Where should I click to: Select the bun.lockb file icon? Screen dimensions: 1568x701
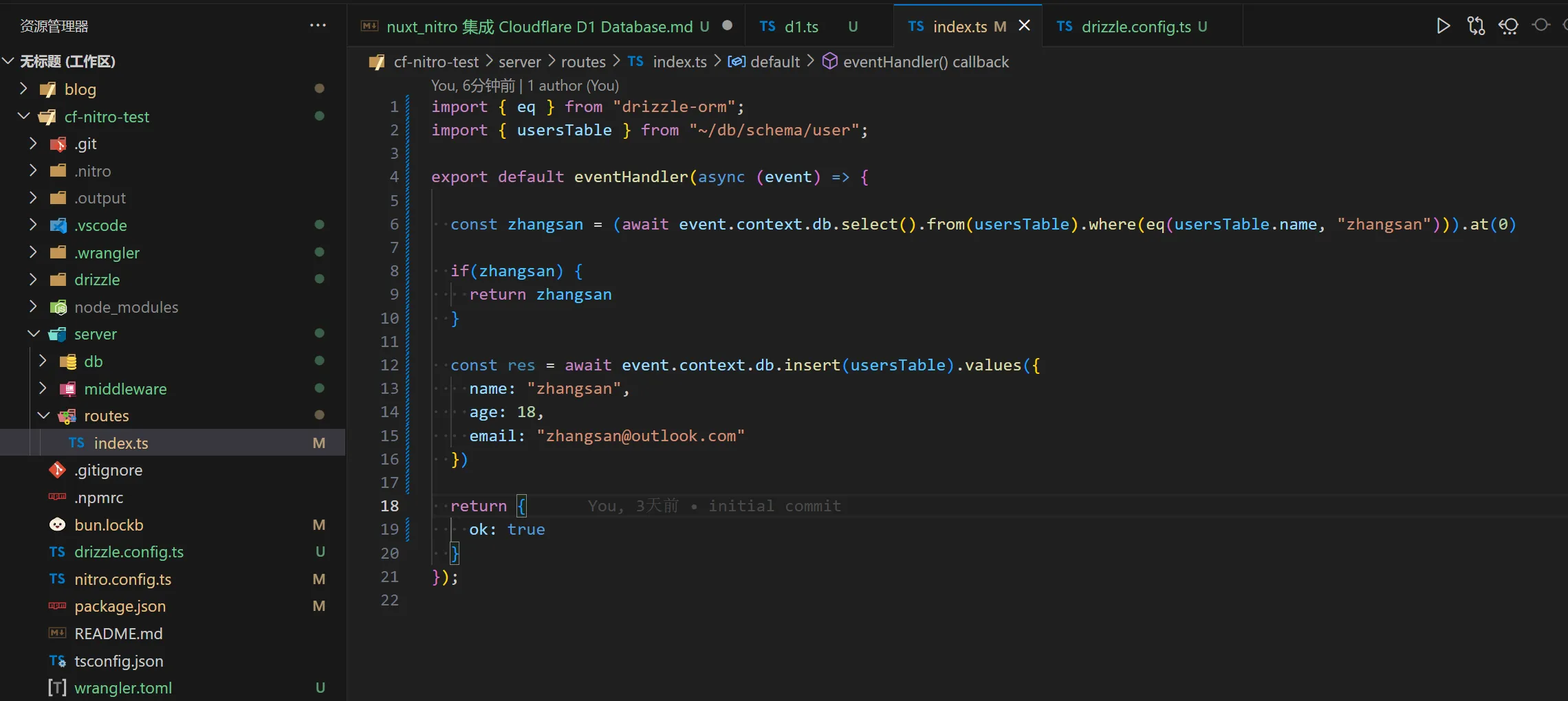pos(58,524)
